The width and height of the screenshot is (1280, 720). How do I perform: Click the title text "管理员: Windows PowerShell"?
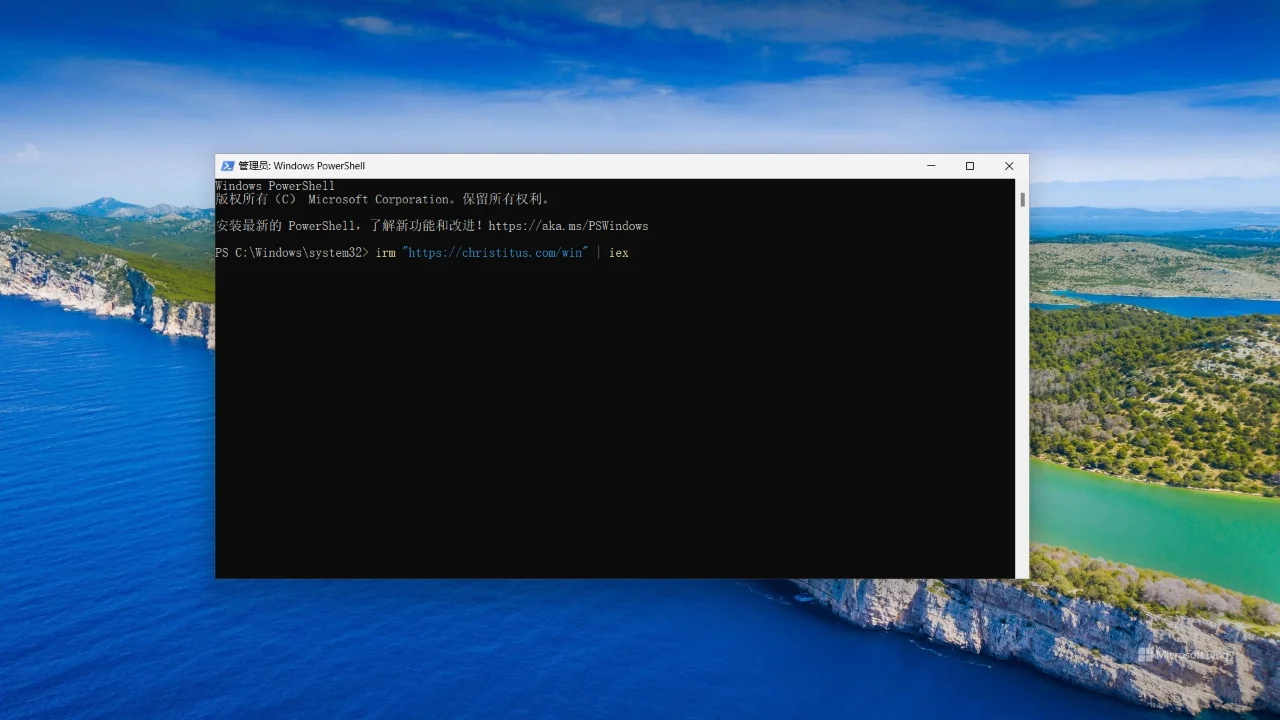301,166
